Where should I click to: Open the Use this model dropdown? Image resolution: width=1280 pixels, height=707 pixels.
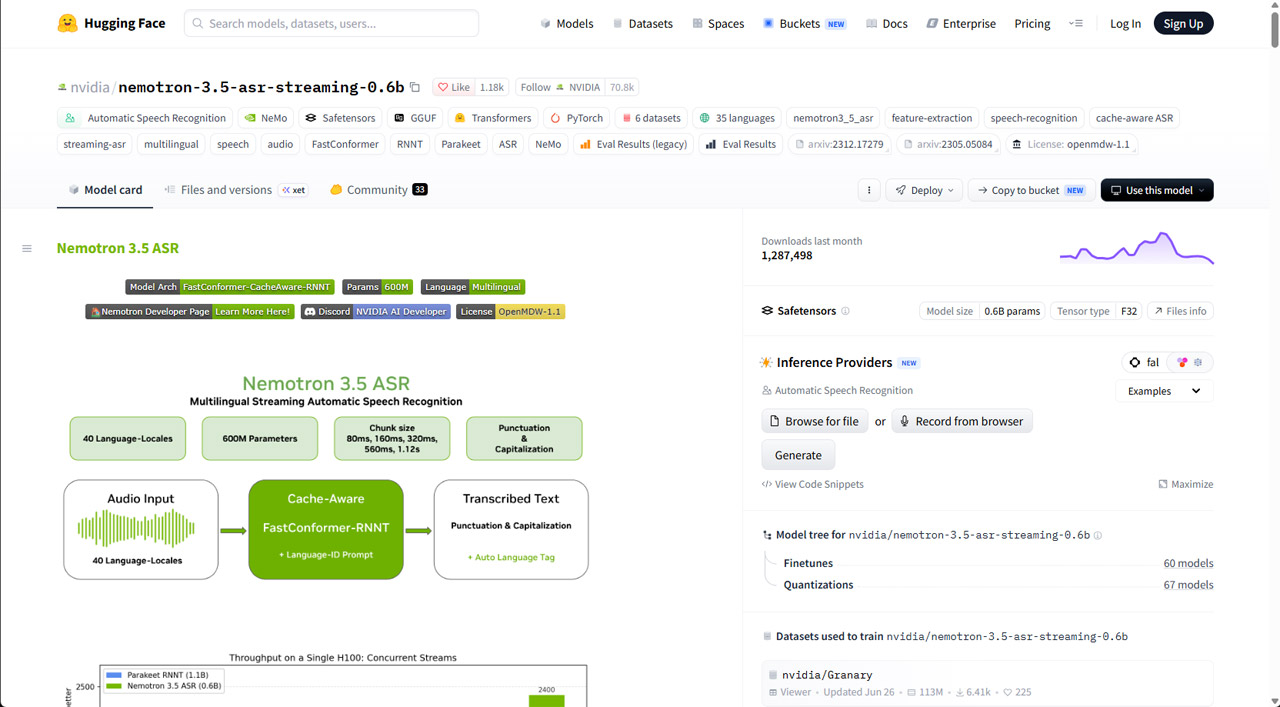[1157, 190]
